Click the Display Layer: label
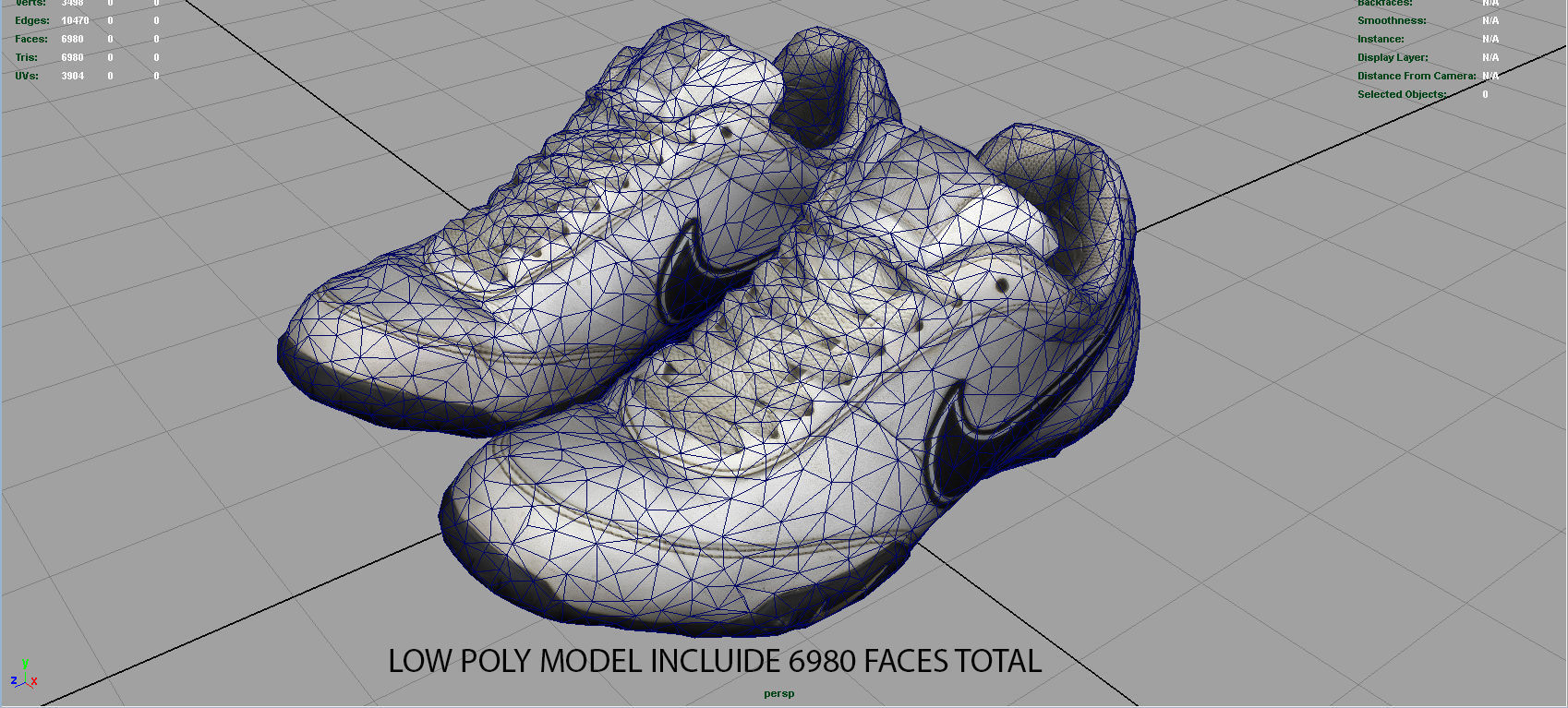Screen dimensions: 1568x708 pos(1393,57)
